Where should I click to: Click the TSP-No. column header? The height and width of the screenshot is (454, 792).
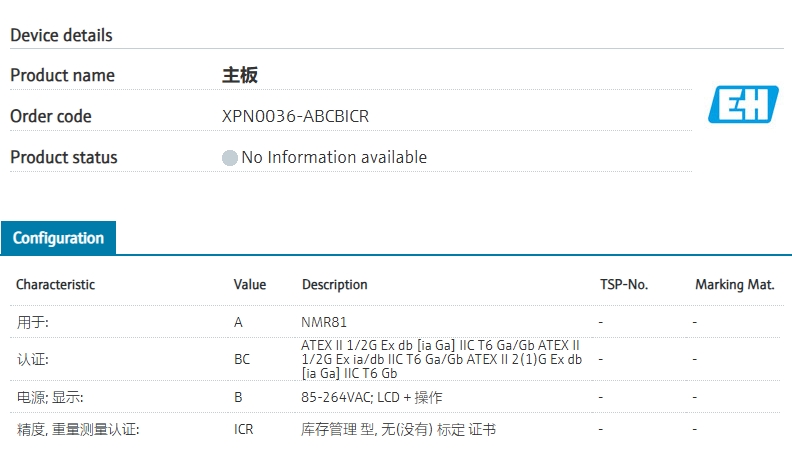[x=624, y=285]
